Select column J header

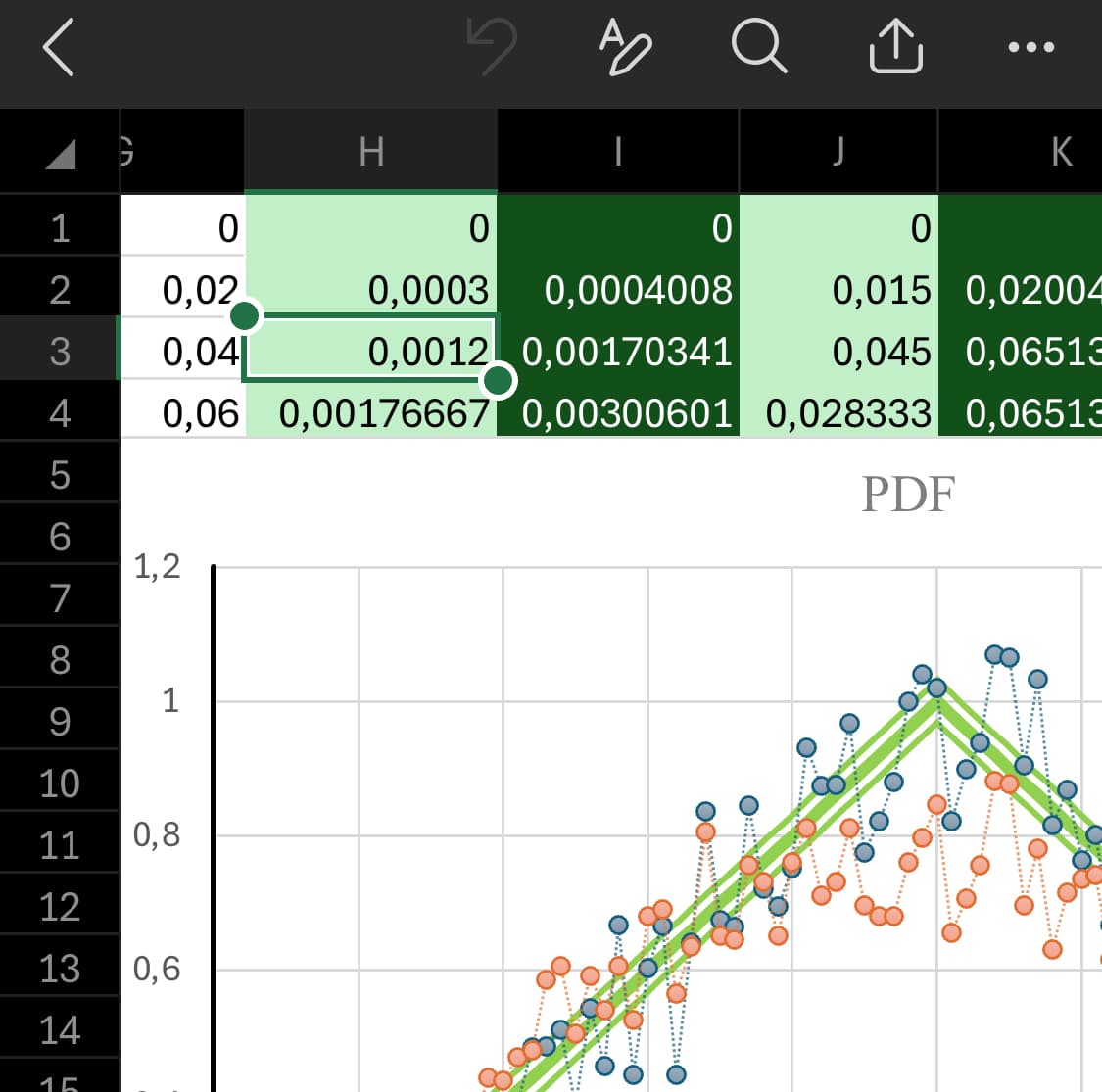point(838,153)
